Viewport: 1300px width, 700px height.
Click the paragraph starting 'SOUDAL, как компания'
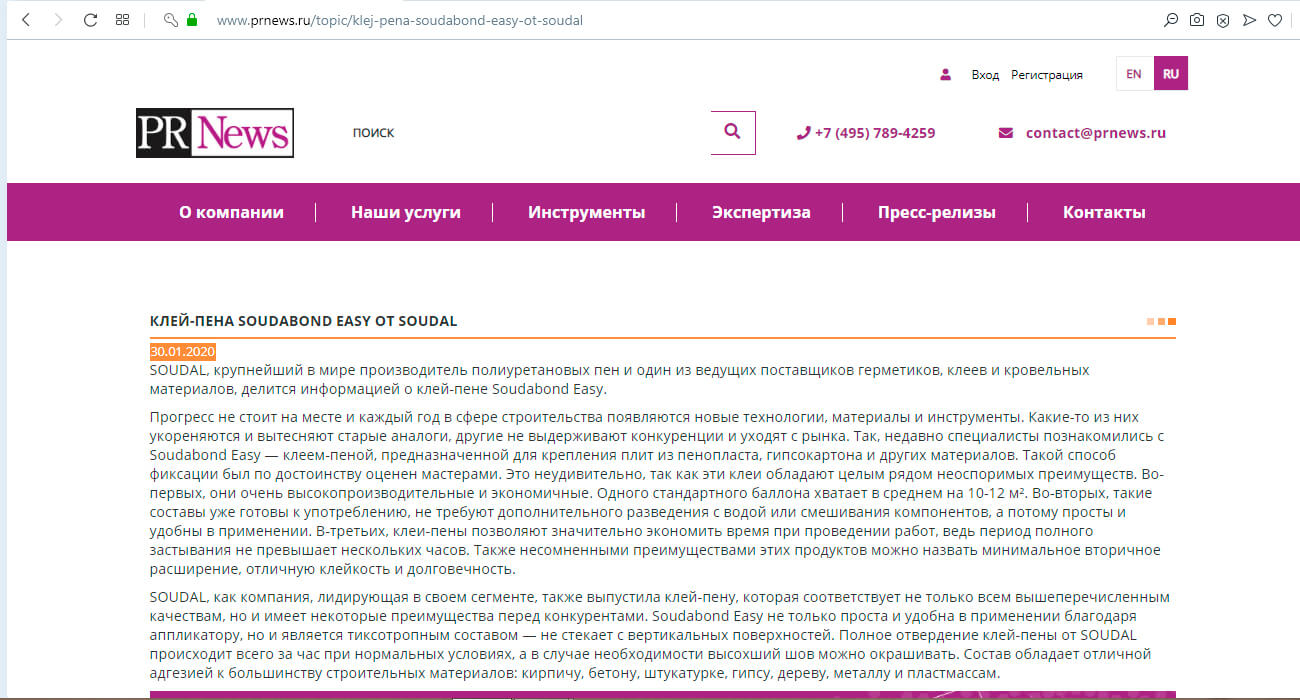click(x=660, y=635)
